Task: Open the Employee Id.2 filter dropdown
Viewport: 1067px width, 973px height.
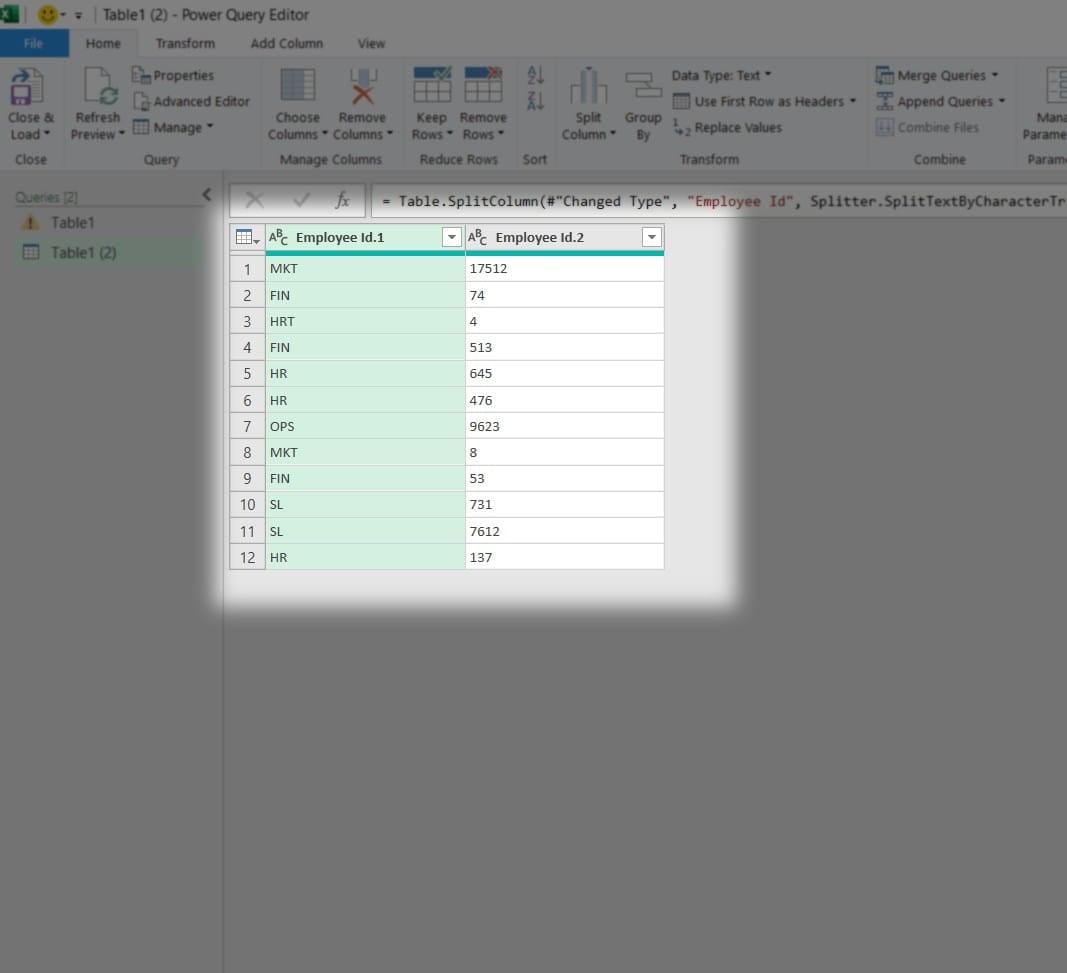Action: click(652, 237)
